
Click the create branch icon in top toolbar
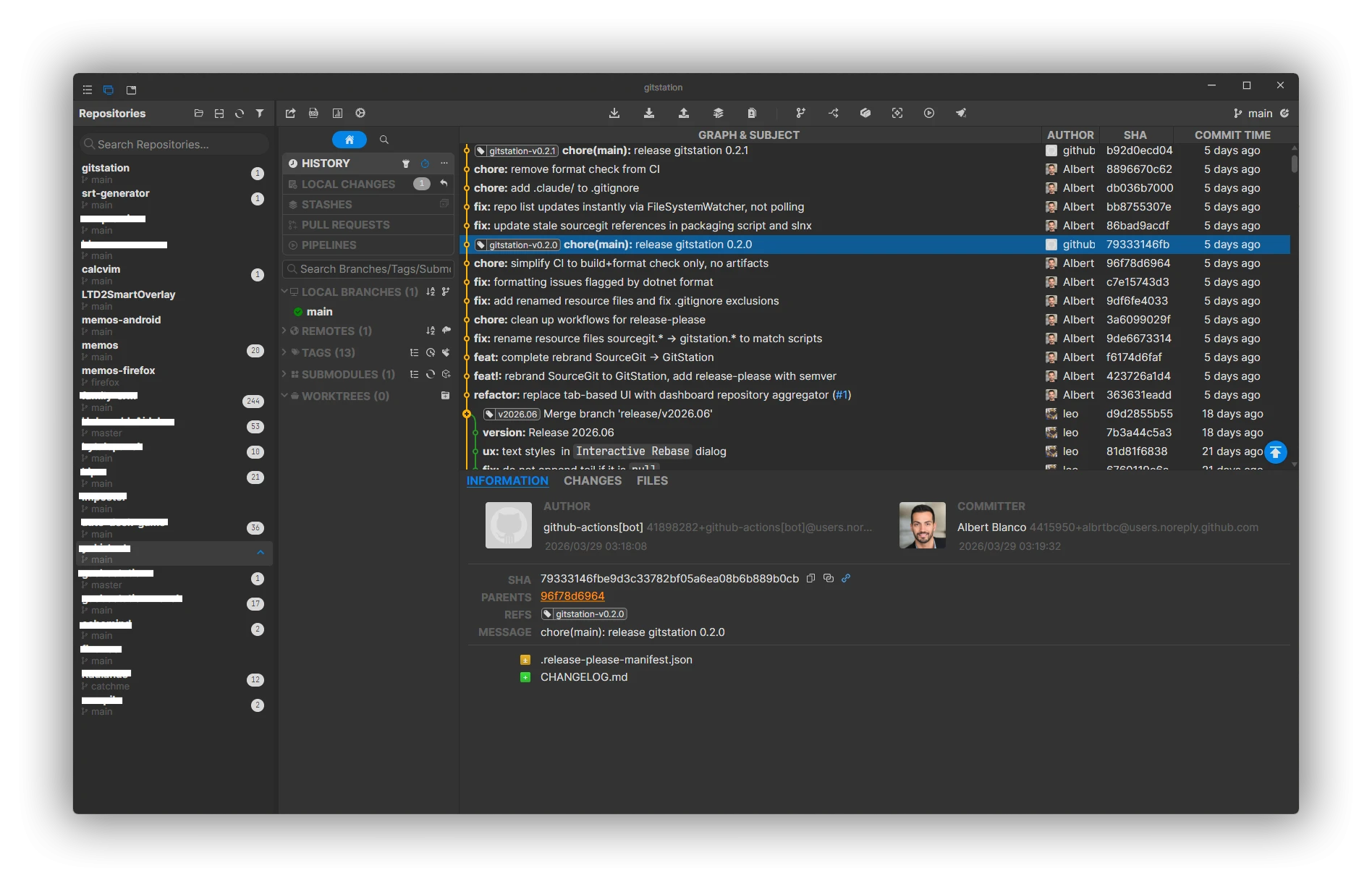coord(800,113)
